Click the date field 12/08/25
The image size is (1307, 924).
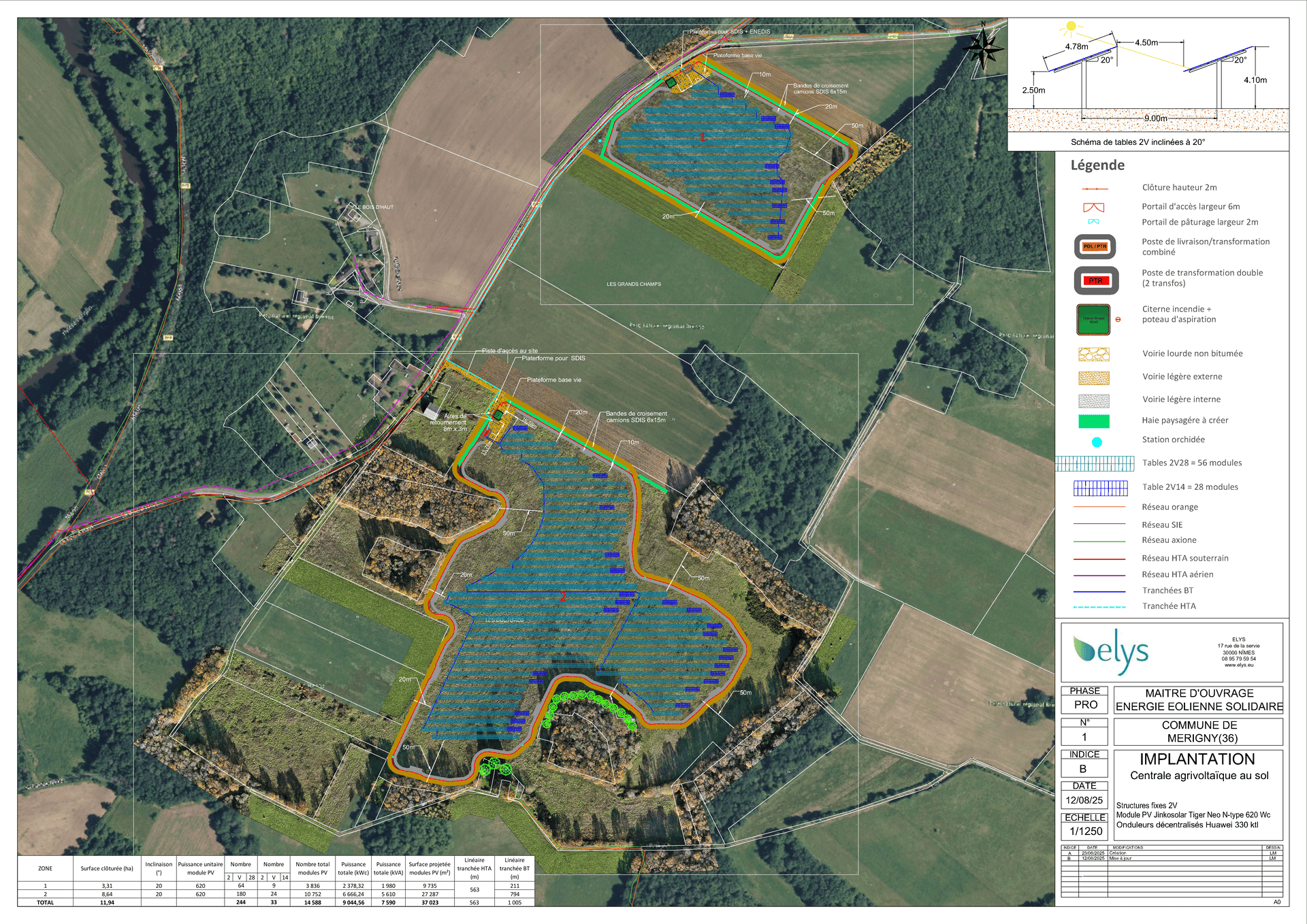pos(1084,800)
